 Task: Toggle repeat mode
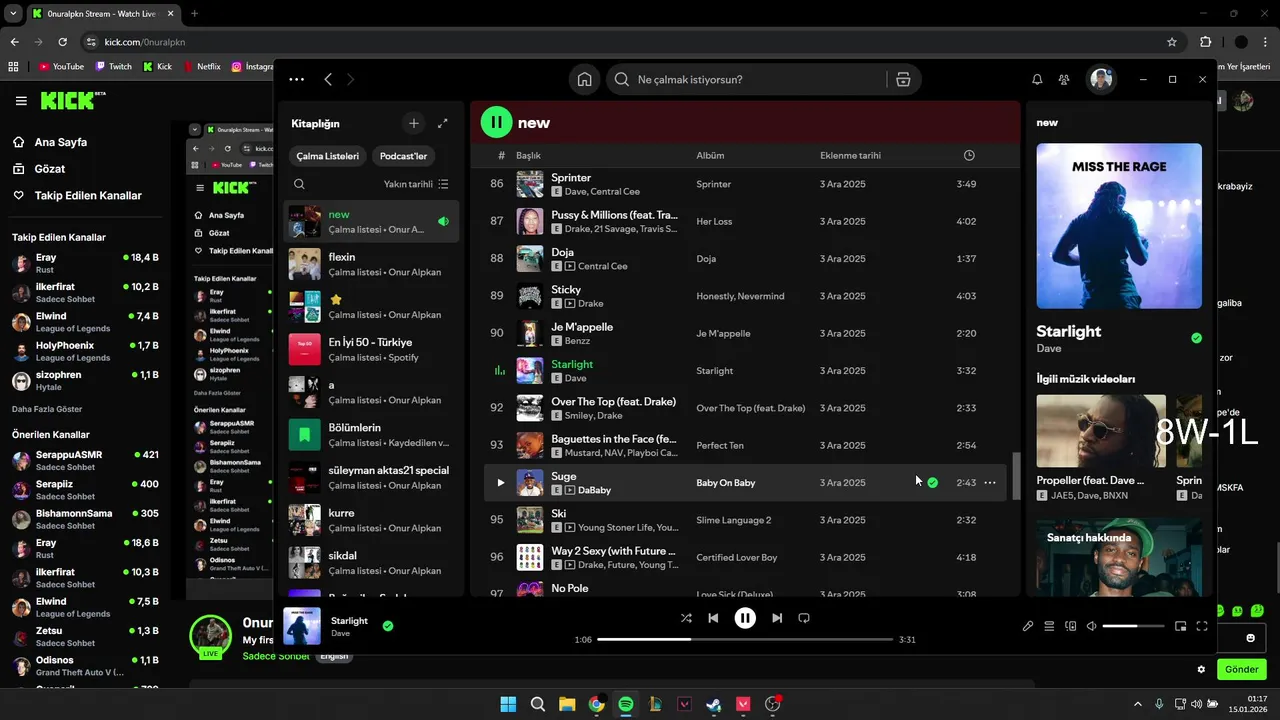(x=804, y=618)
